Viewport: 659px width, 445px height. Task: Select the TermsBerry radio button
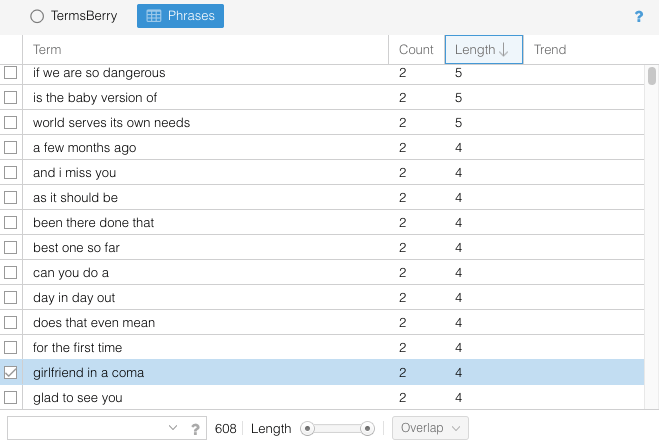click(37, 16)
